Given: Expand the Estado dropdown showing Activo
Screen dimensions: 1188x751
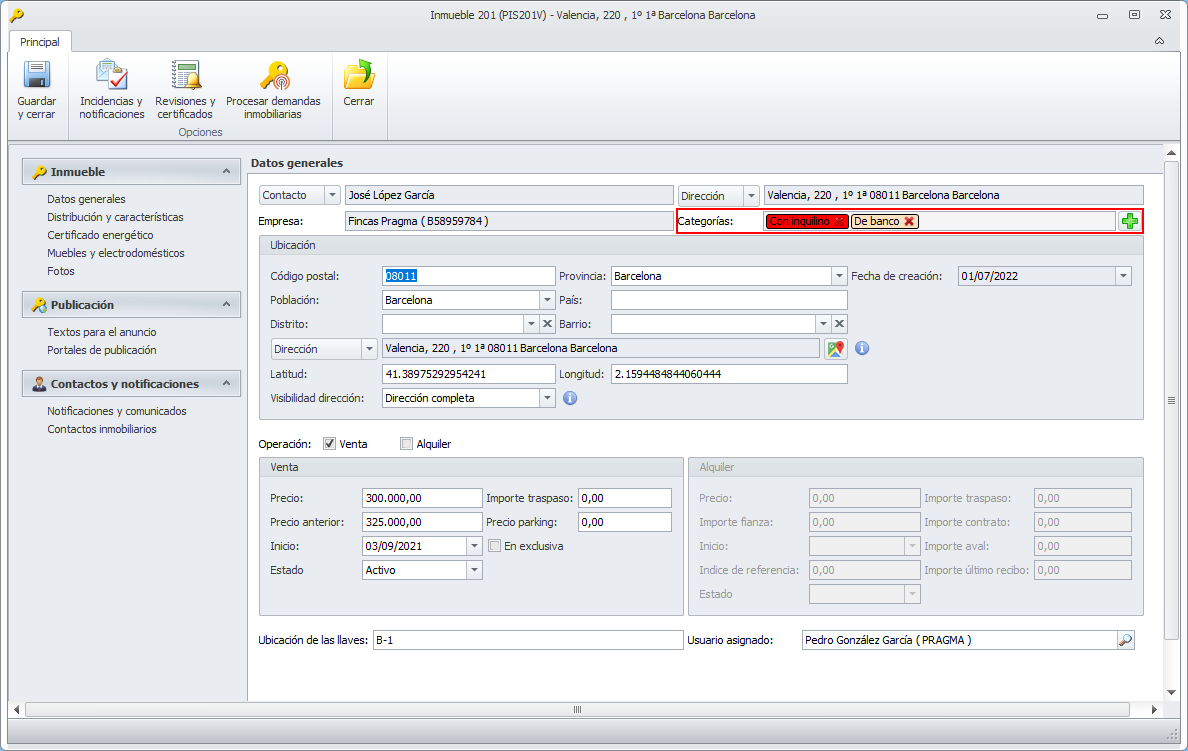Looking at the screenshot, I should click(x=473, y=570).
